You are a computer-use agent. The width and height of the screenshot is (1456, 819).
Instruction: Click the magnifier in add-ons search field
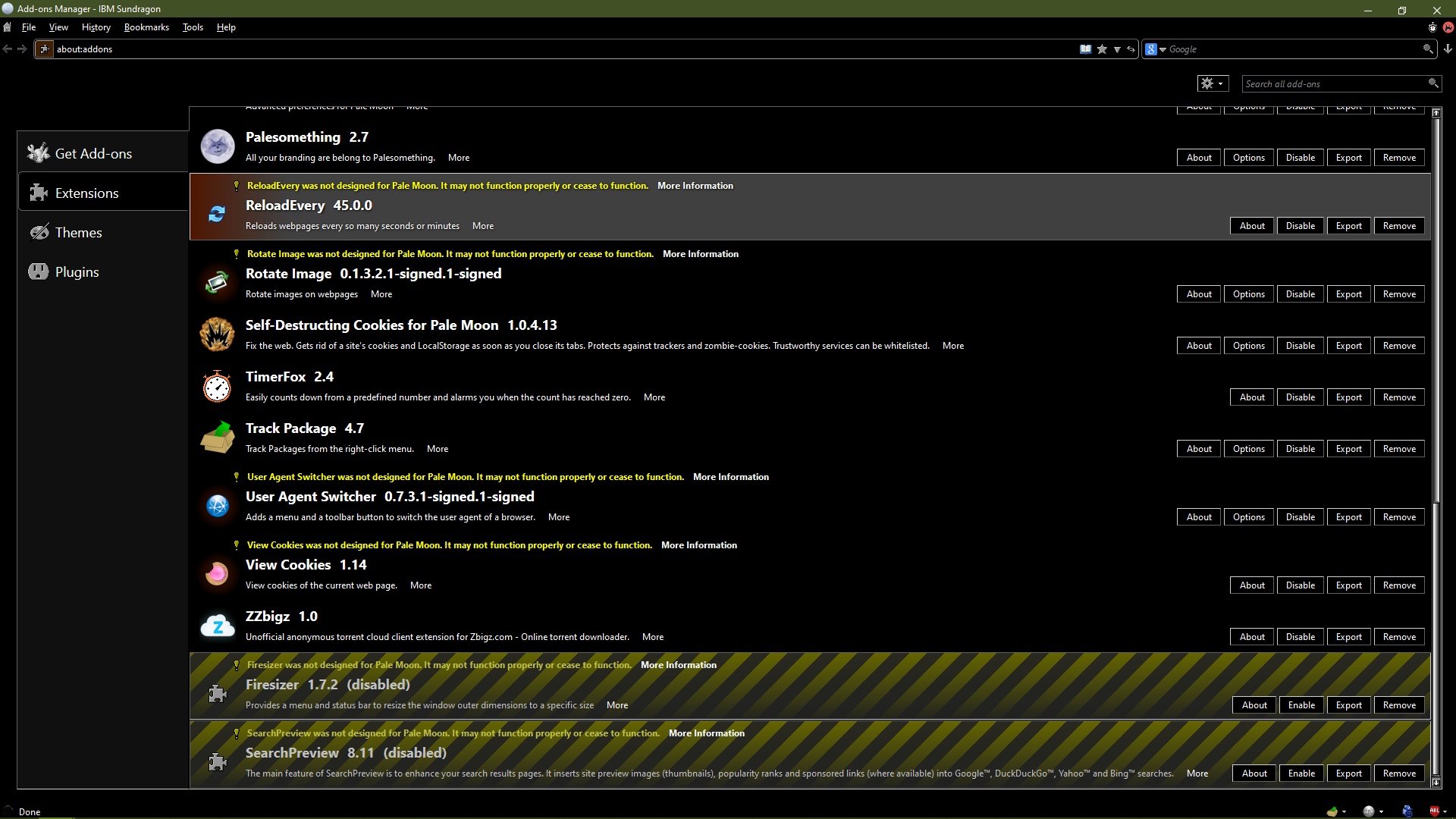(1433, 83)
